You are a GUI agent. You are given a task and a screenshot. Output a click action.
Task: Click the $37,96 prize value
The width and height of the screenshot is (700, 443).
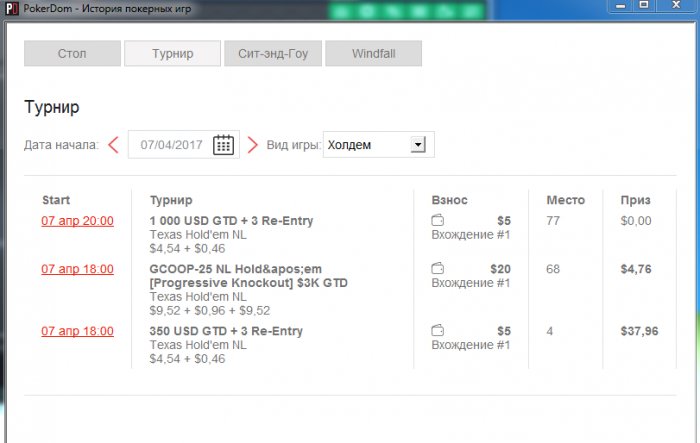(639, 331)
